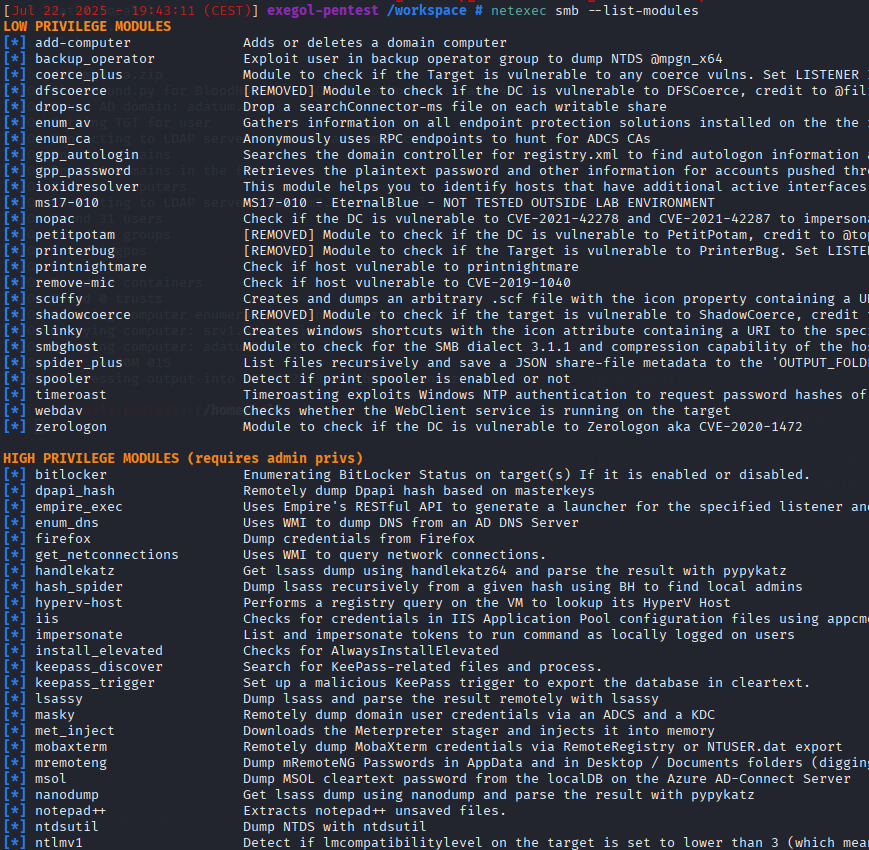Screen dimensions: 869x850
Task: Click the 'masky' module name
Action: (55, 715)
